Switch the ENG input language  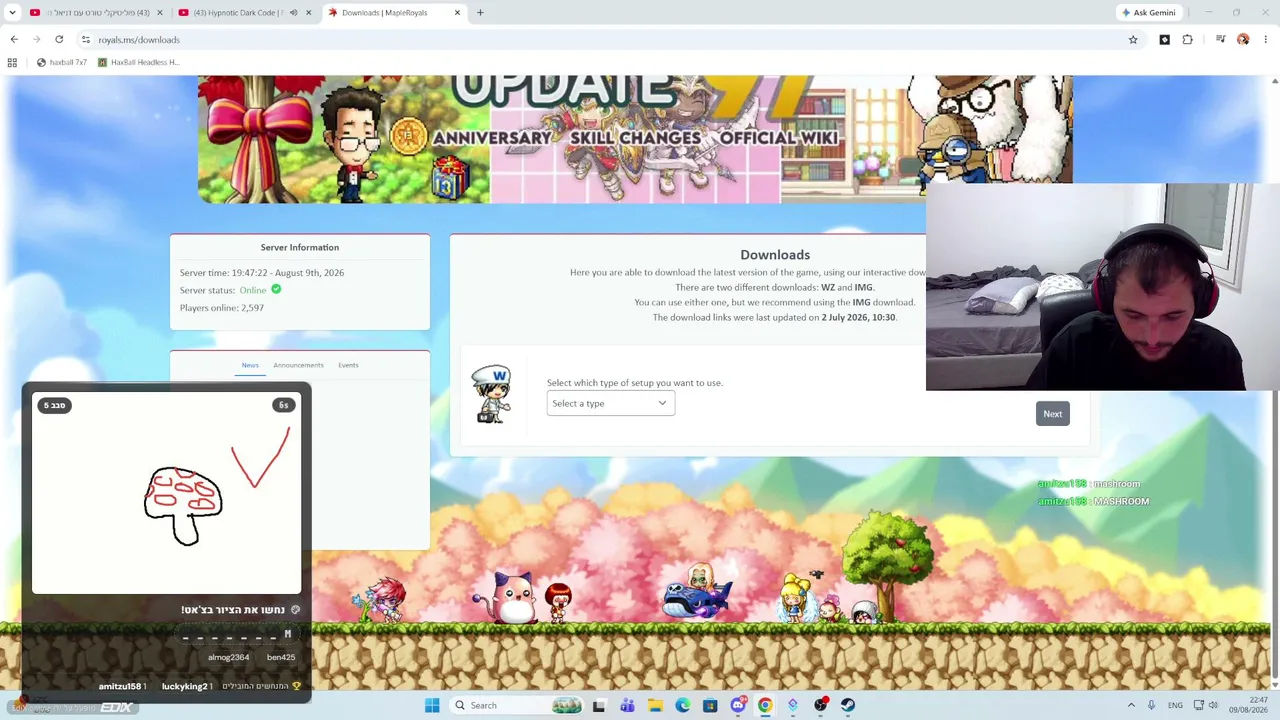click(x=1175, y=705)
